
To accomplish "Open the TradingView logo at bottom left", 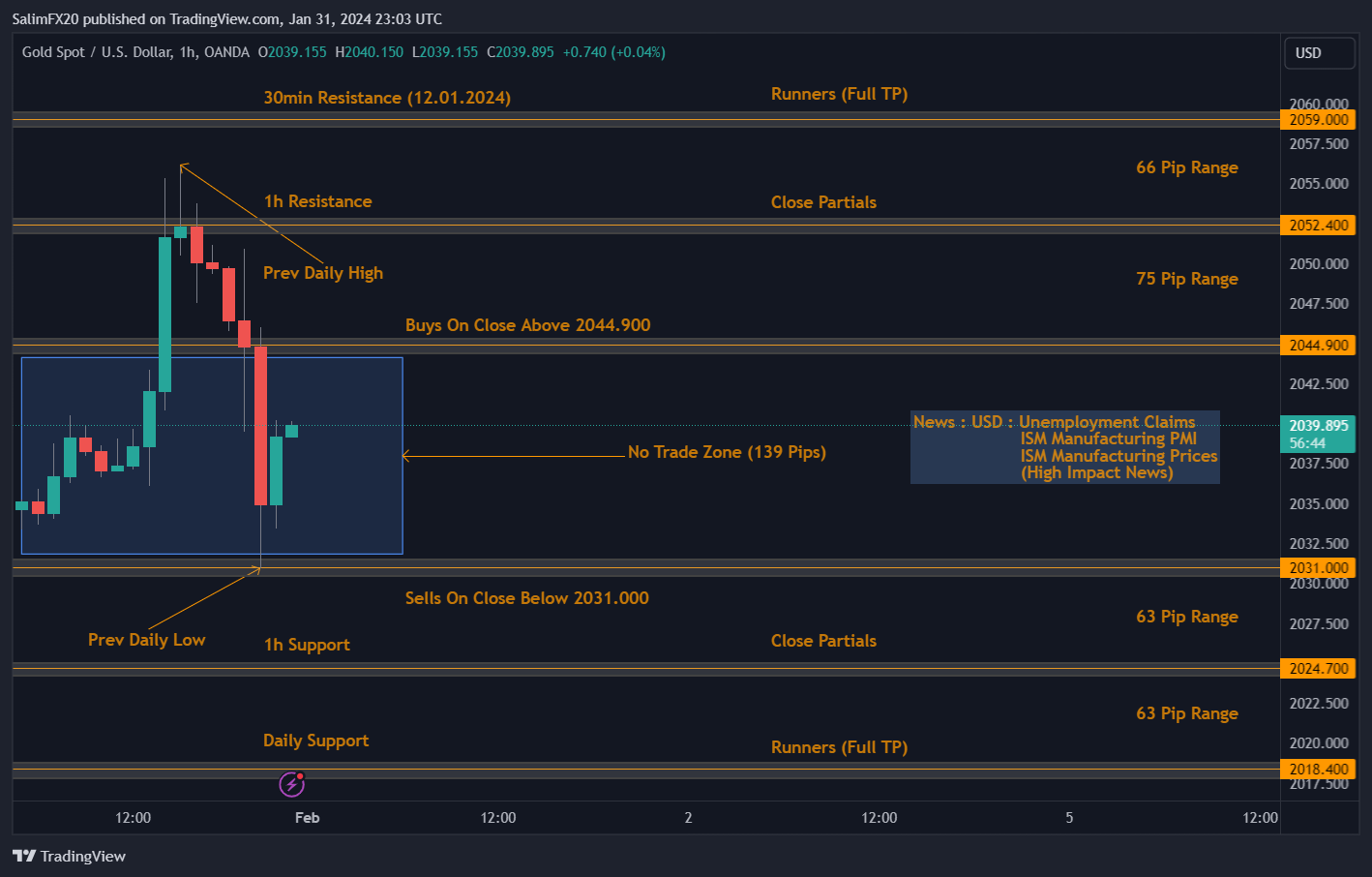I will 70,856.
